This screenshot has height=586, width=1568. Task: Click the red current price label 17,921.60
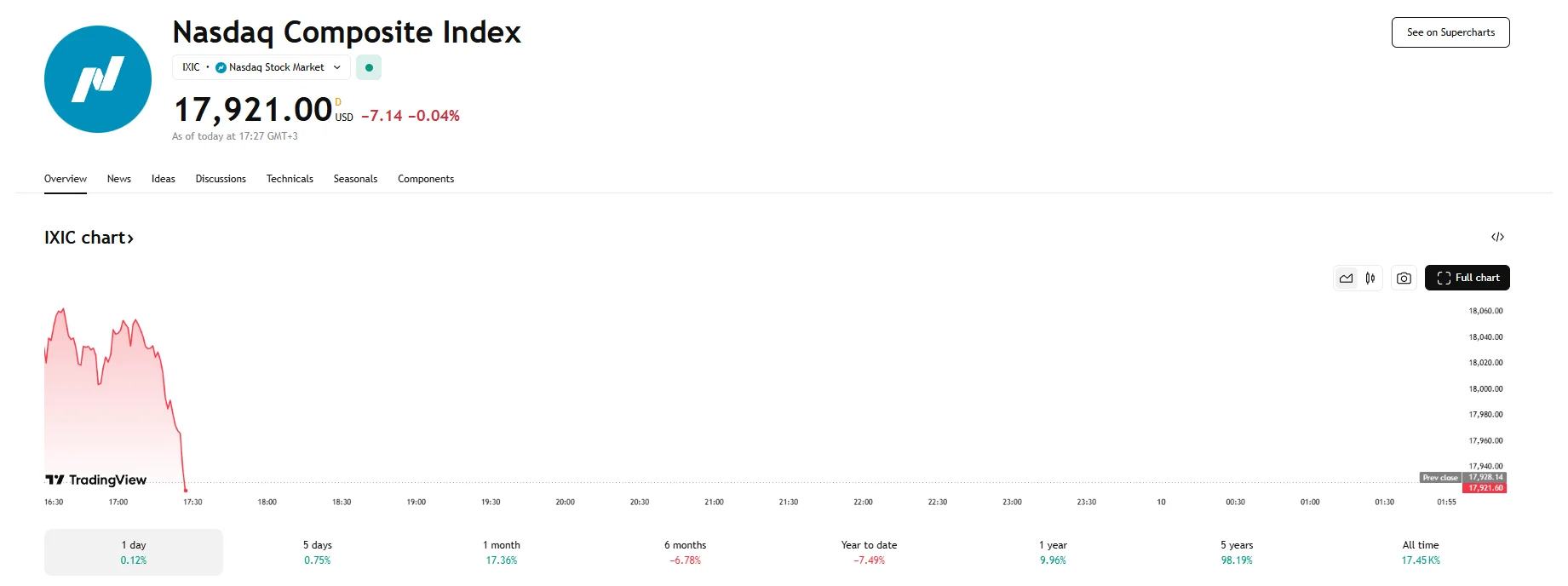(1485, 488)
